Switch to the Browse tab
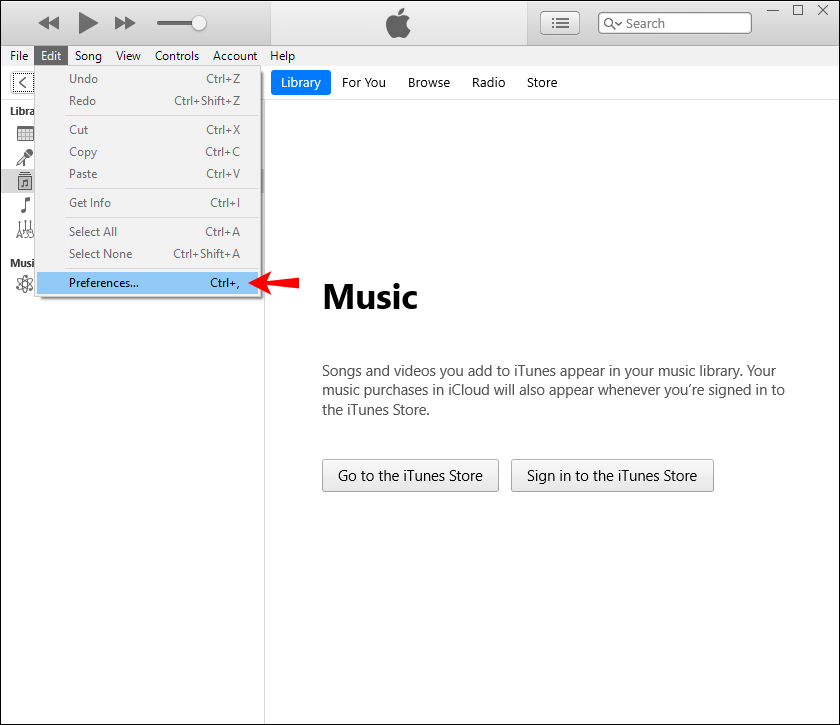Image resolution: width=840 pixels, height=725 pixels. tap(429, 83)
